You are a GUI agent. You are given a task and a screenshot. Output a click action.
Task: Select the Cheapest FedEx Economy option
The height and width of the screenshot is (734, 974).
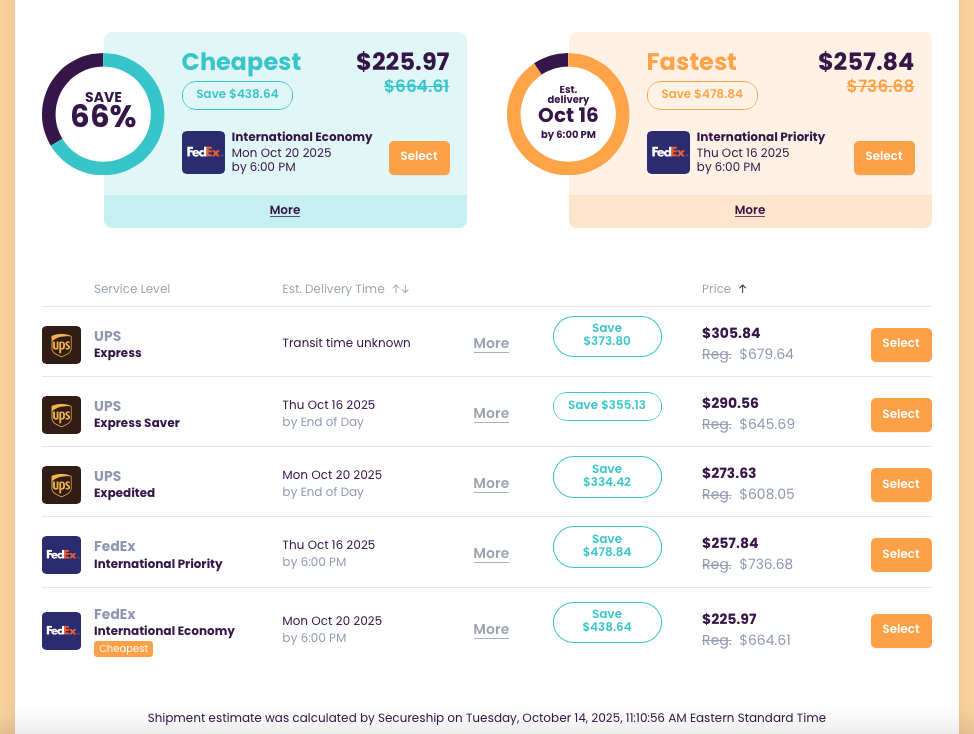[419, 157]
